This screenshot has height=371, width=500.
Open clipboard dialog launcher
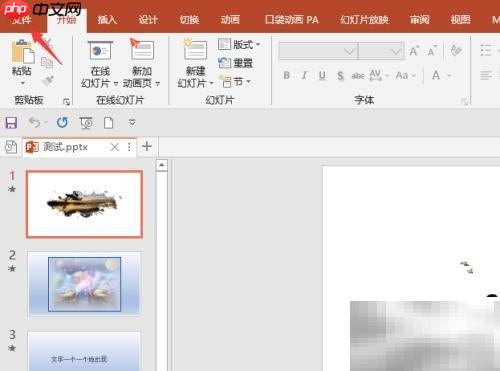click(x=66, y=102)
